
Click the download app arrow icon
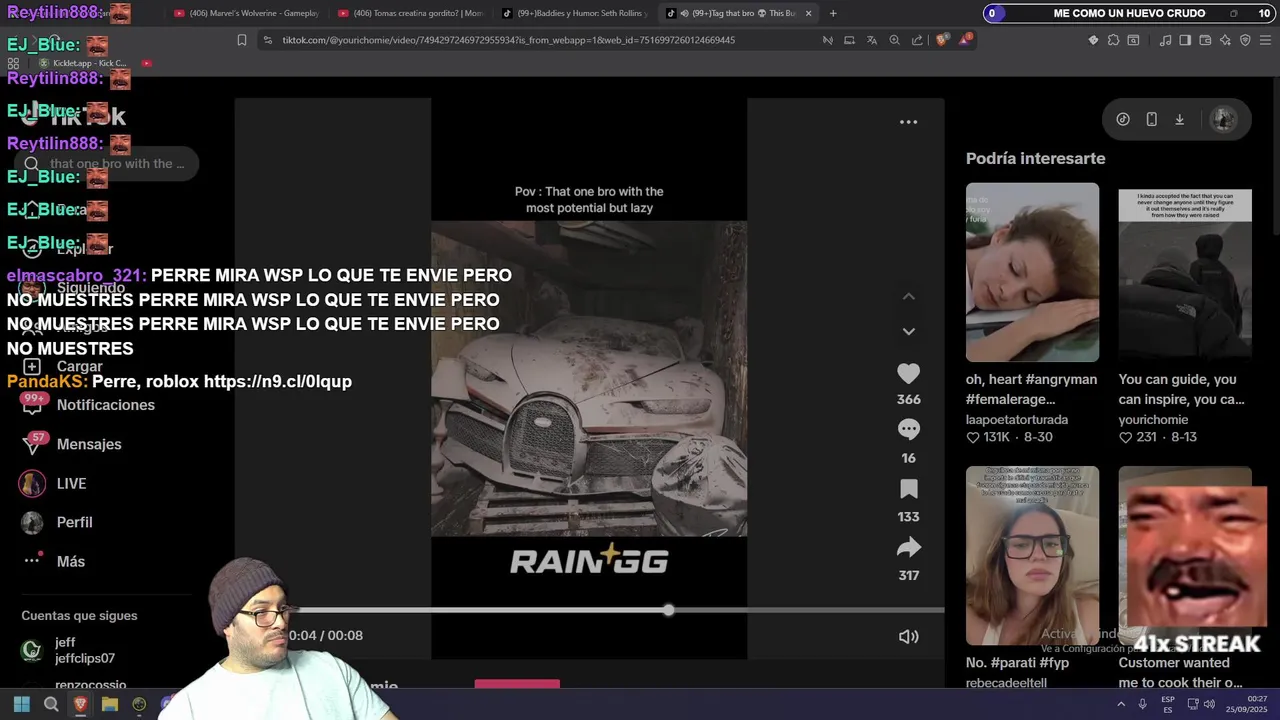(1179, 119)
